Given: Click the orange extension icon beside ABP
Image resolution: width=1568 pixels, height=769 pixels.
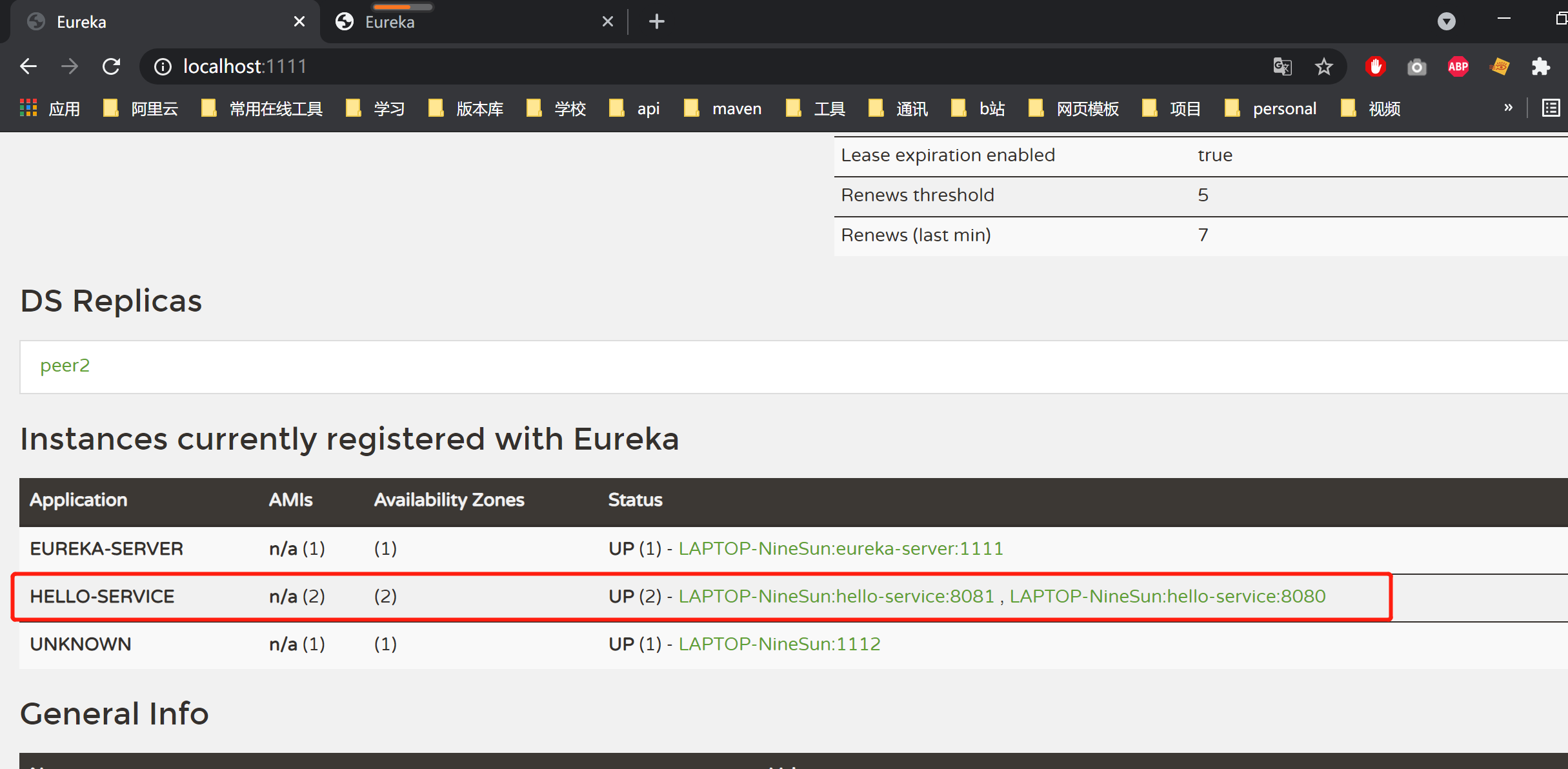Looking at the screenshot, I should coord(1500,66).
